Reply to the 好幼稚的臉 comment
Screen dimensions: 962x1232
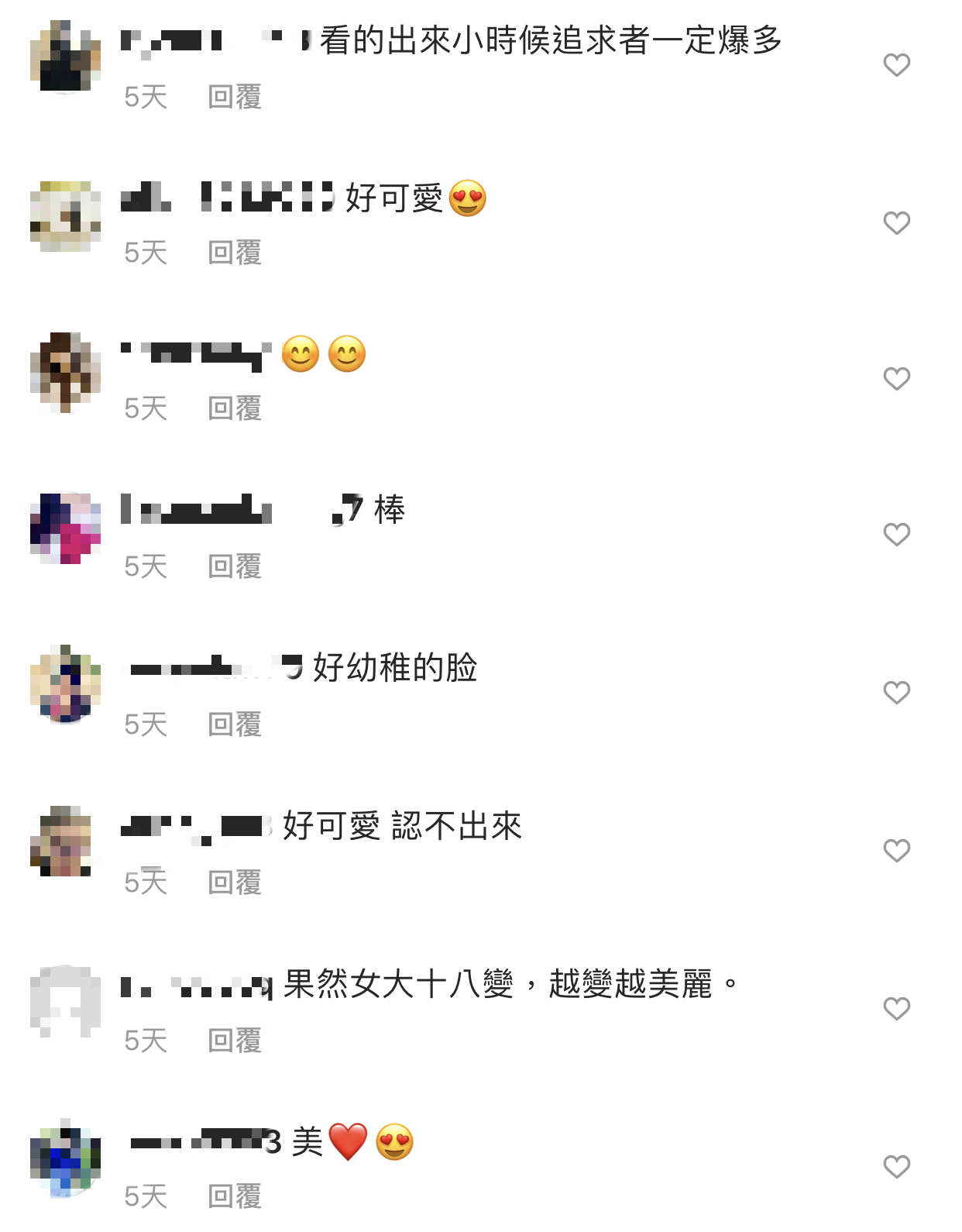235,724
